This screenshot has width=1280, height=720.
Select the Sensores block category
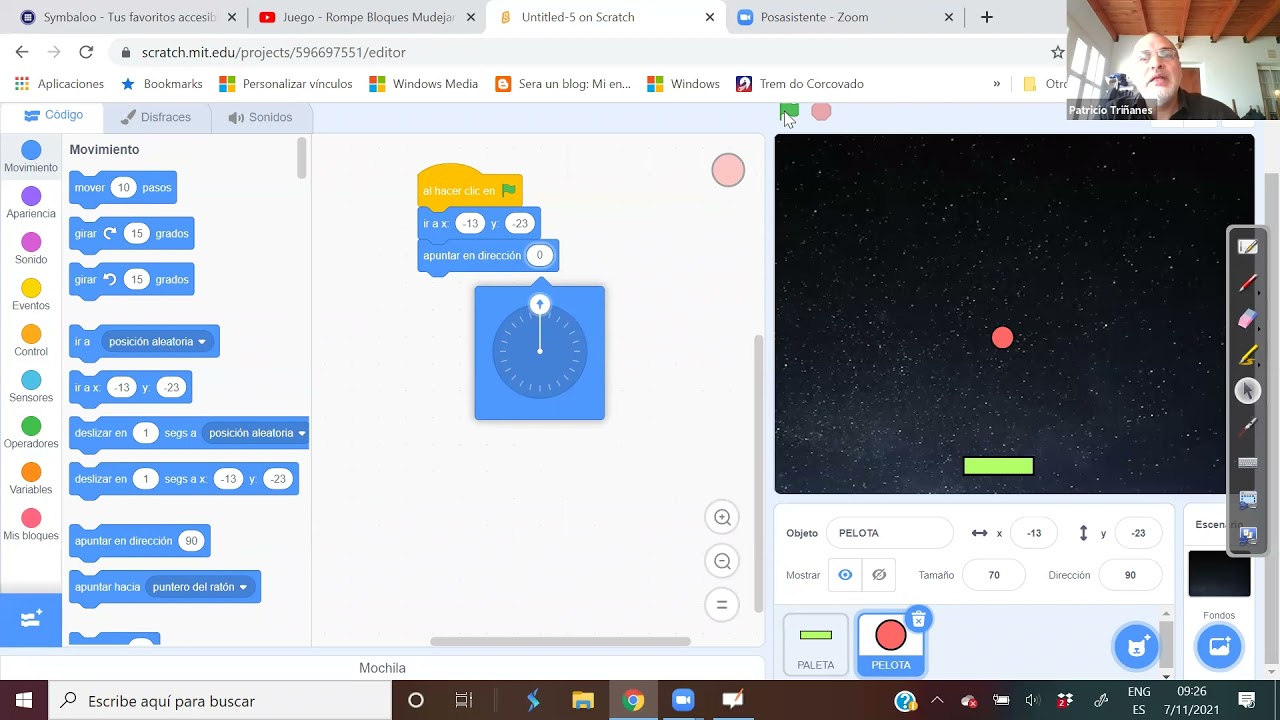point(31,387)
